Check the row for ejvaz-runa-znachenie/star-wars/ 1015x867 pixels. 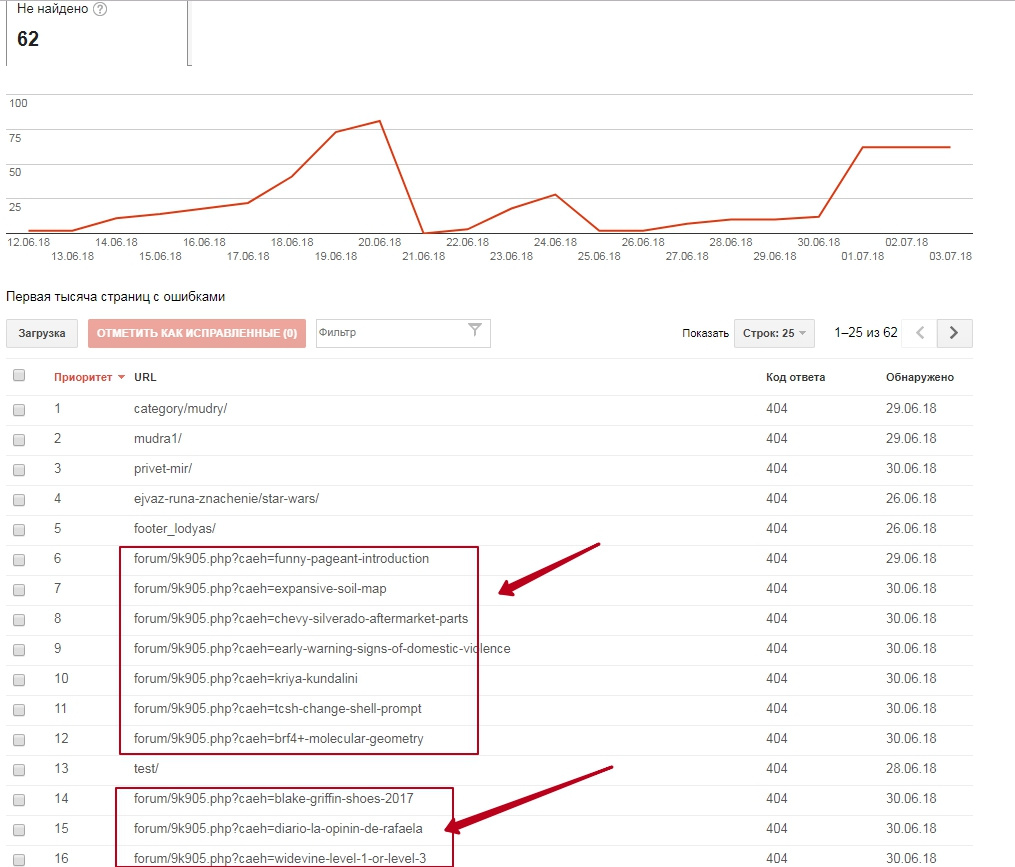[x=19, y=499]
